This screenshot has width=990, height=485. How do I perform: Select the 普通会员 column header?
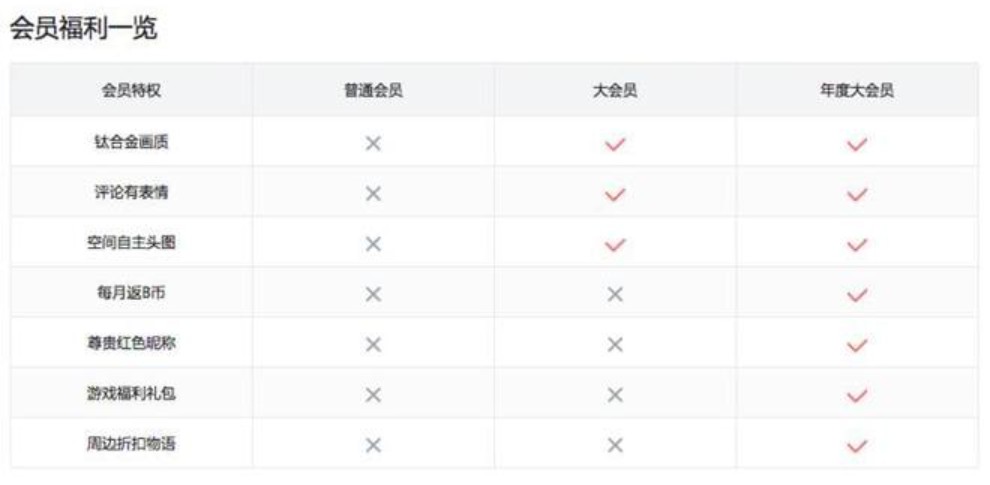tap(373, 91)
